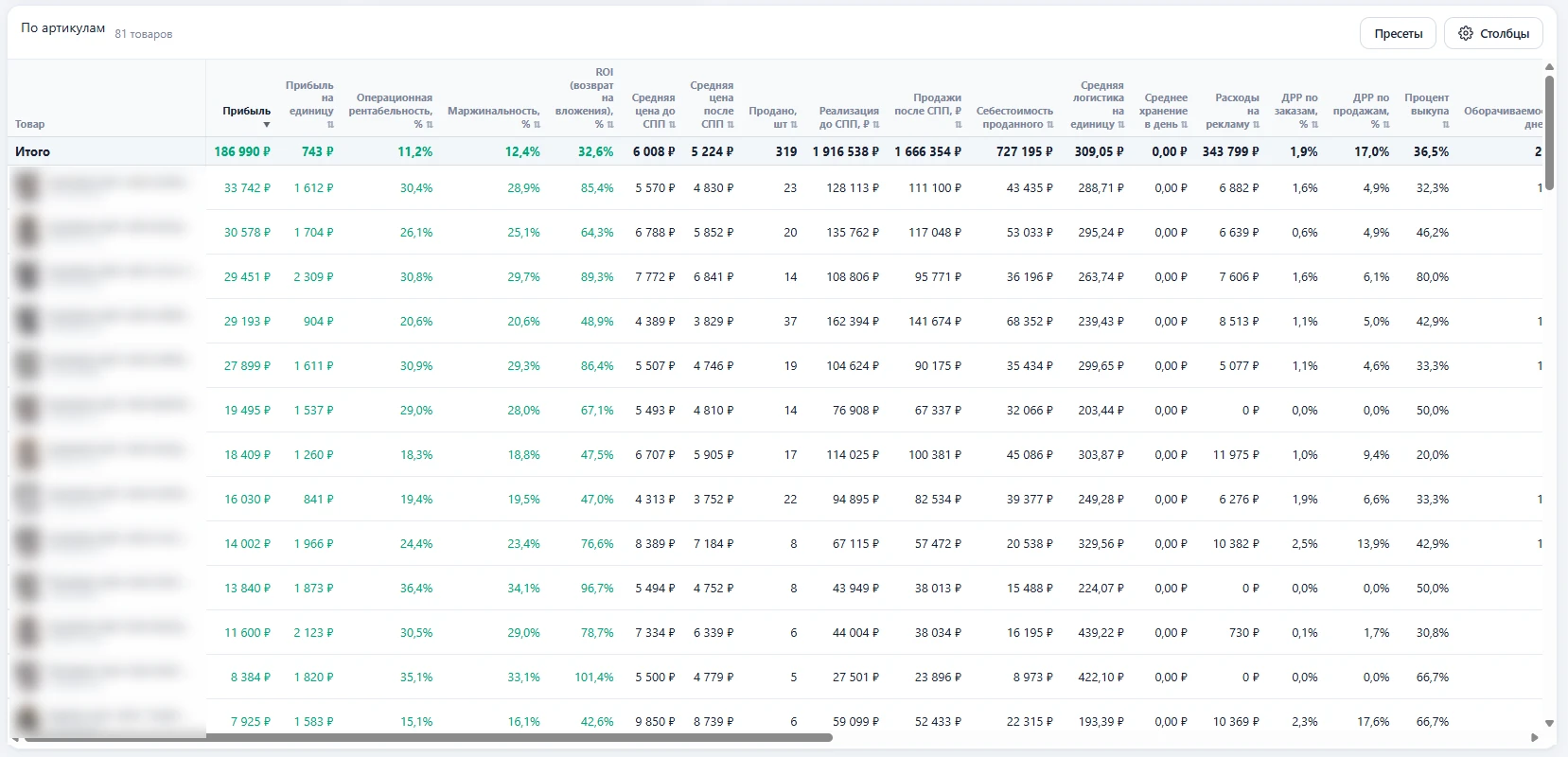This screenshot has height=757, width=1568.
Task: Sort by Средняя цена до СПП icon
Action: 672,125
